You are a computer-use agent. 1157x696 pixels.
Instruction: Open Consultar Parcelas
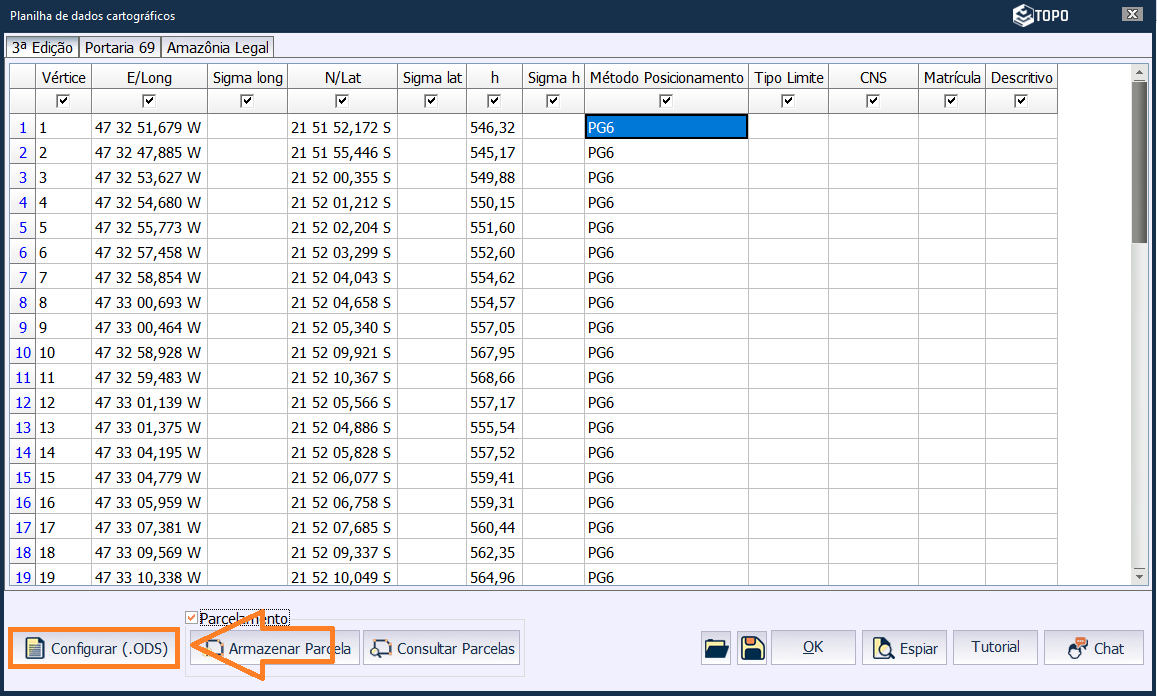(441, 648)
